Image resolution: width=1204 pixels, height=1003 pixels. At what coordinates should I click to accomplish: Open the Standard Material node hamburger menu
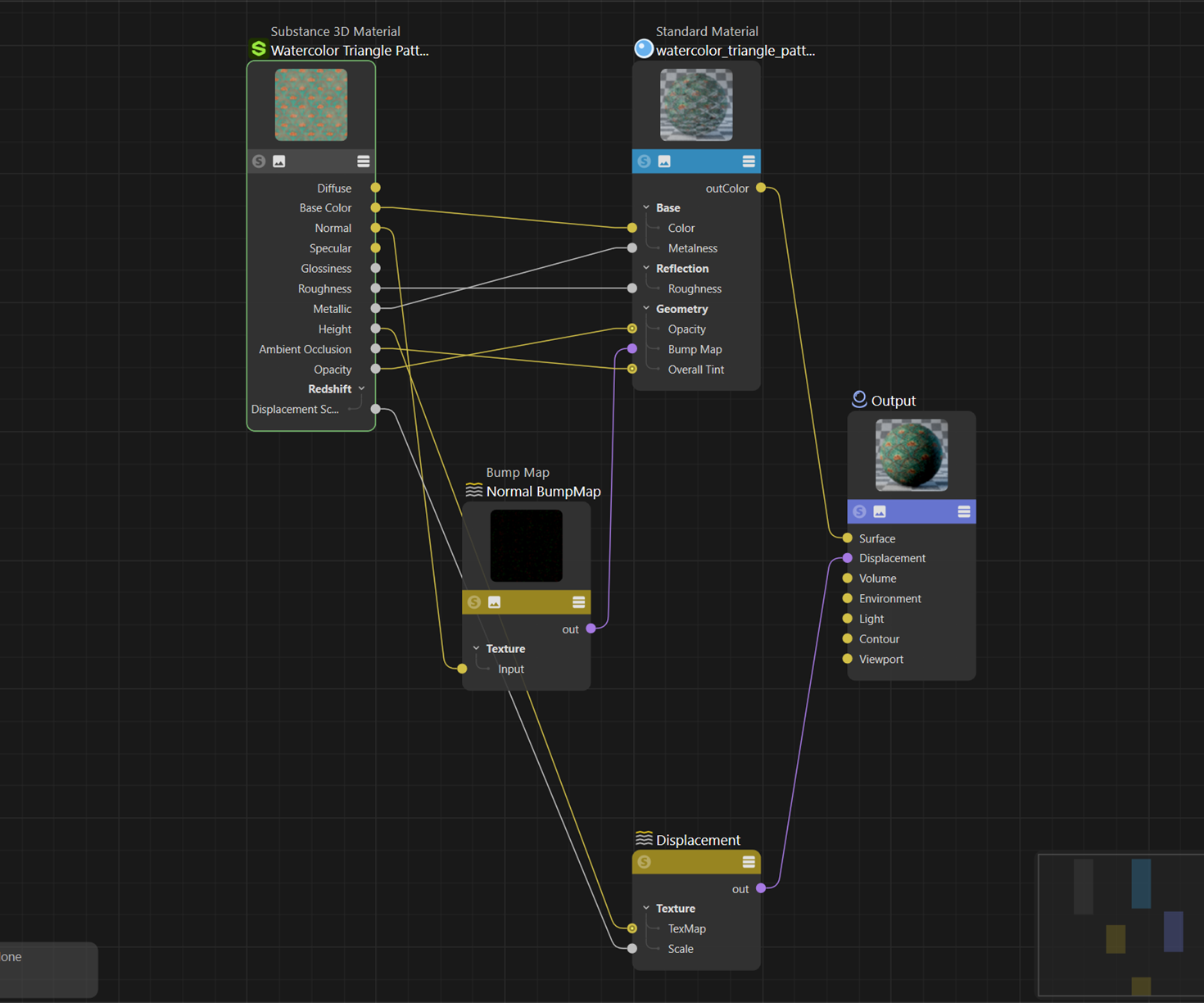click(749, 161)
